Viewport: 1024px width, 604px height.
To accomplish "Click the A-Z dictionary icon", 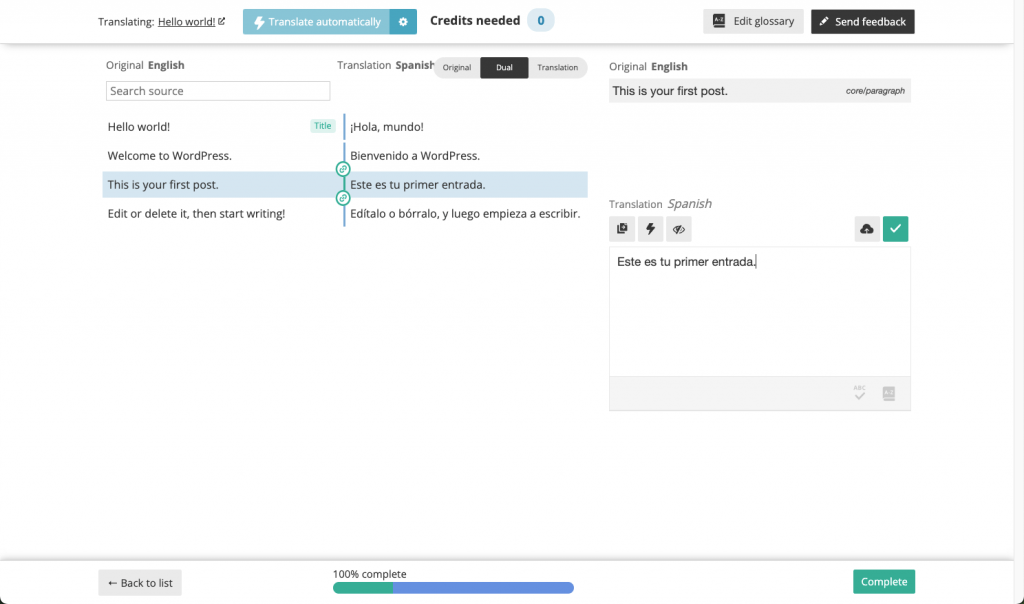I will [x=888, y=393].
